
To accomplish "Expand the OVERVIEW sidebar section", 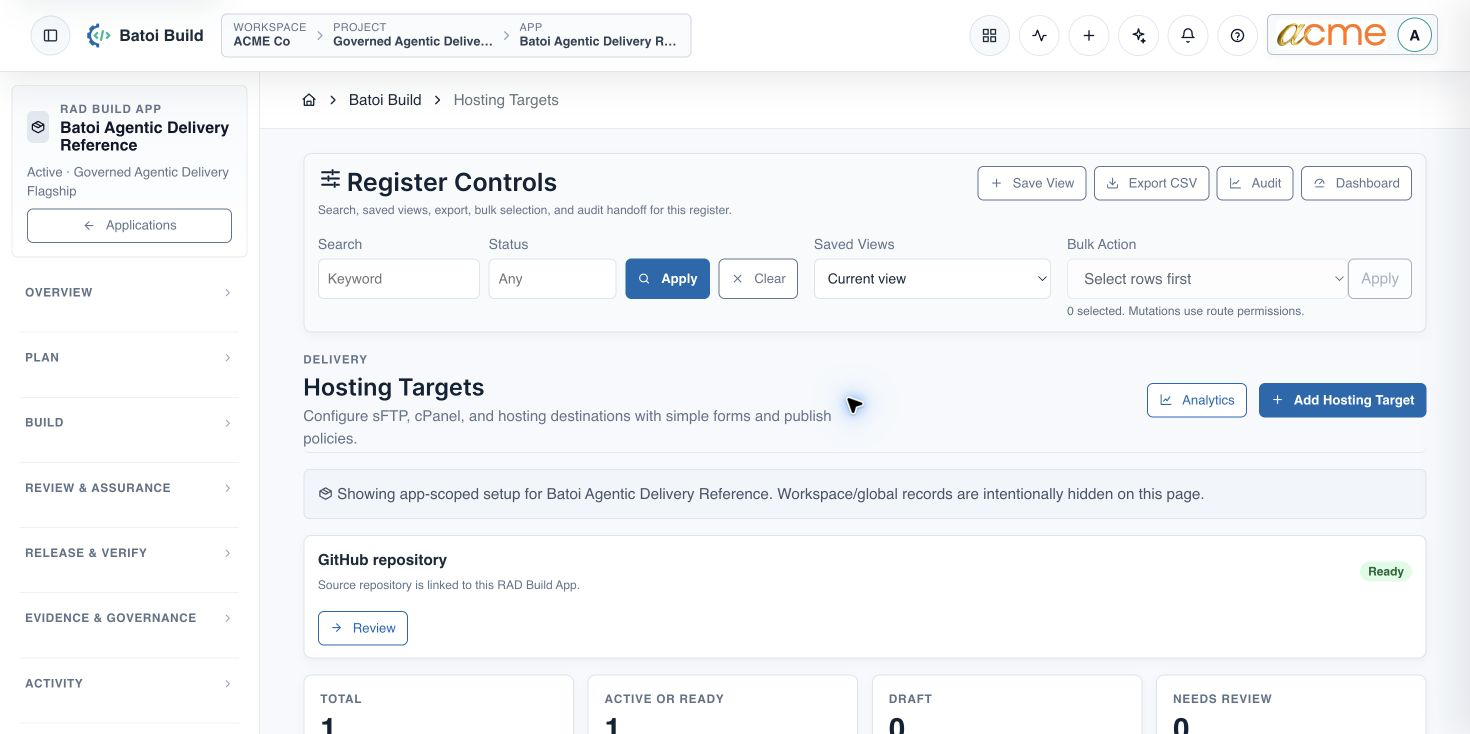I will (129, 293).
